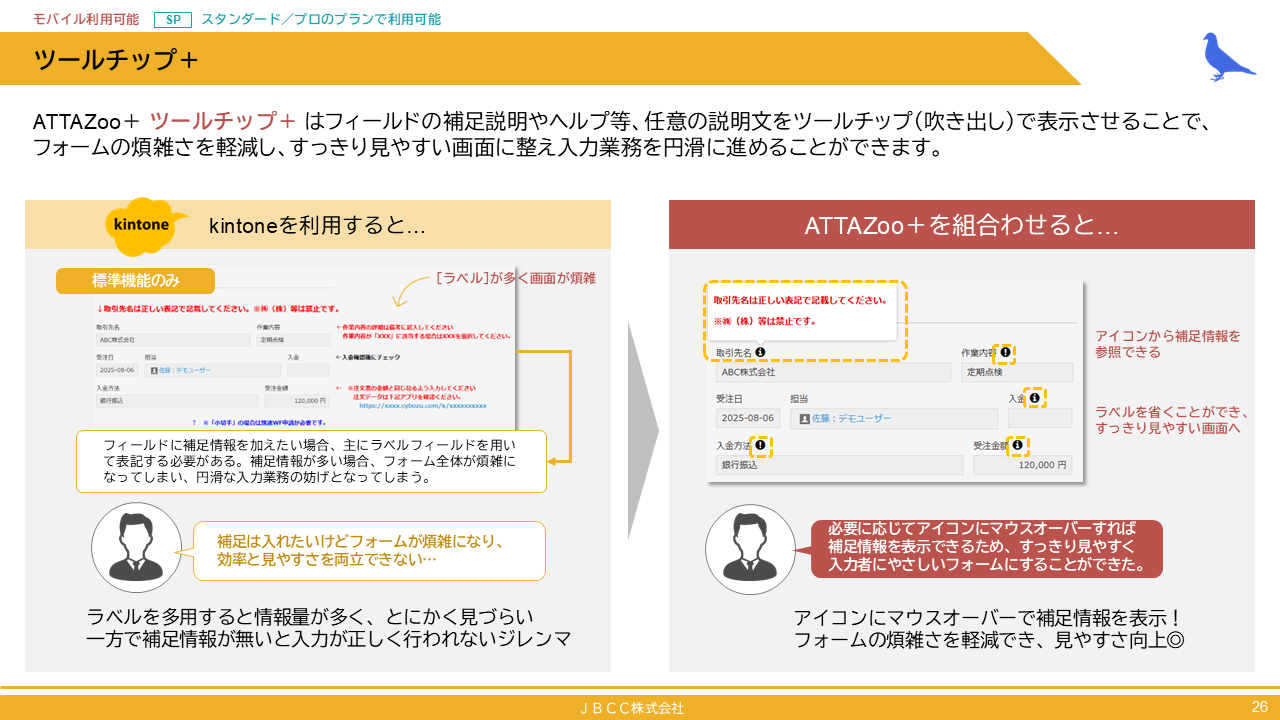Screen dimensions: 1280x720
Task: Click the blue bird logo
Action: tap(1228, 57)
